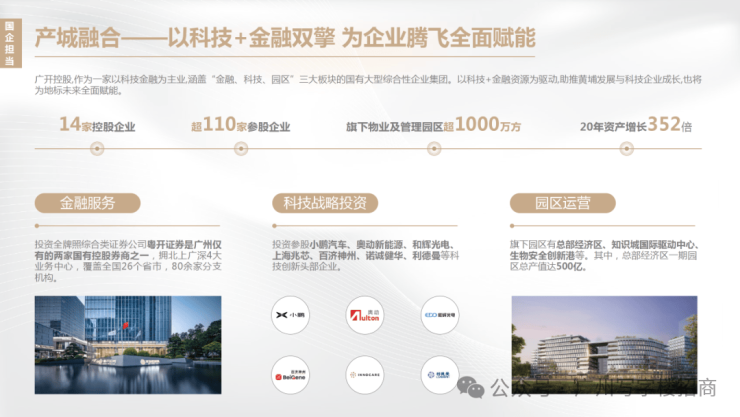Click the BeiGene 百济神州 logo circle
740x417 pixels.
(290, 375)
